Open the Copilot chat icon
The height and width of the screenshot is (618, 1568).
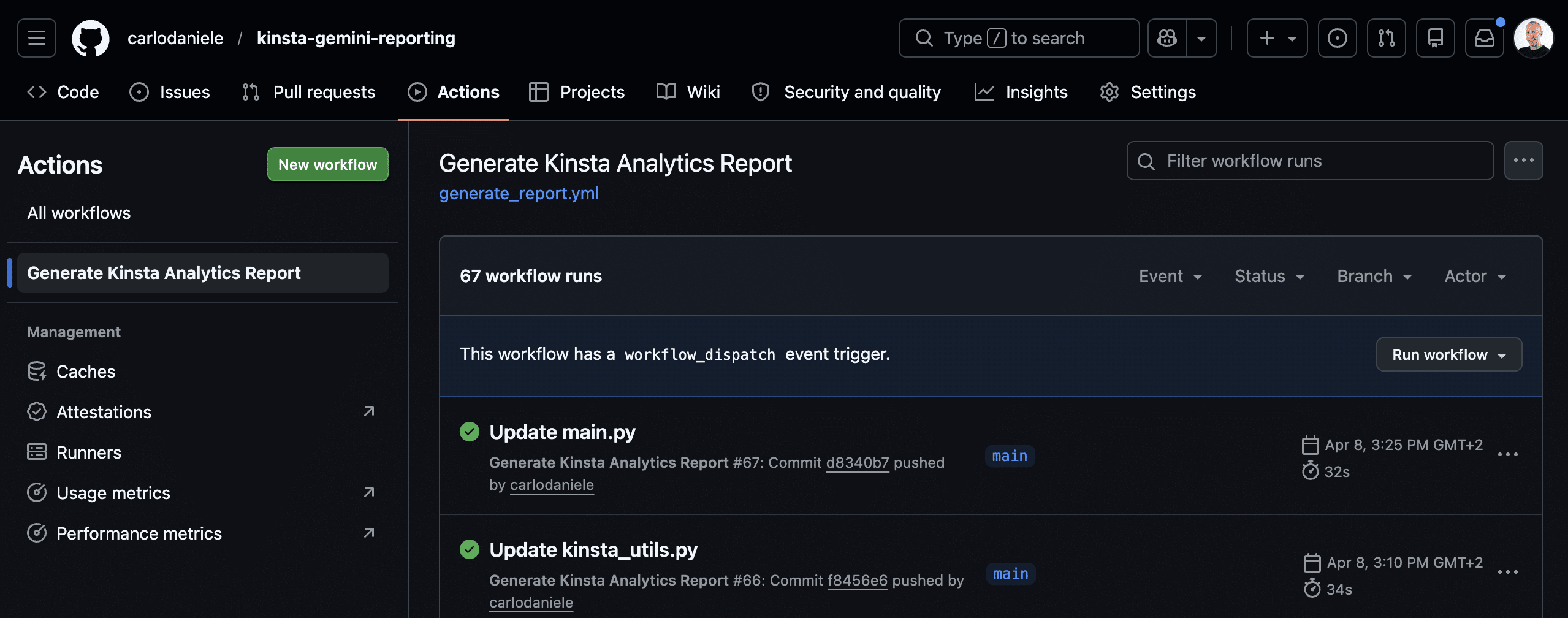click(1166, 38)
